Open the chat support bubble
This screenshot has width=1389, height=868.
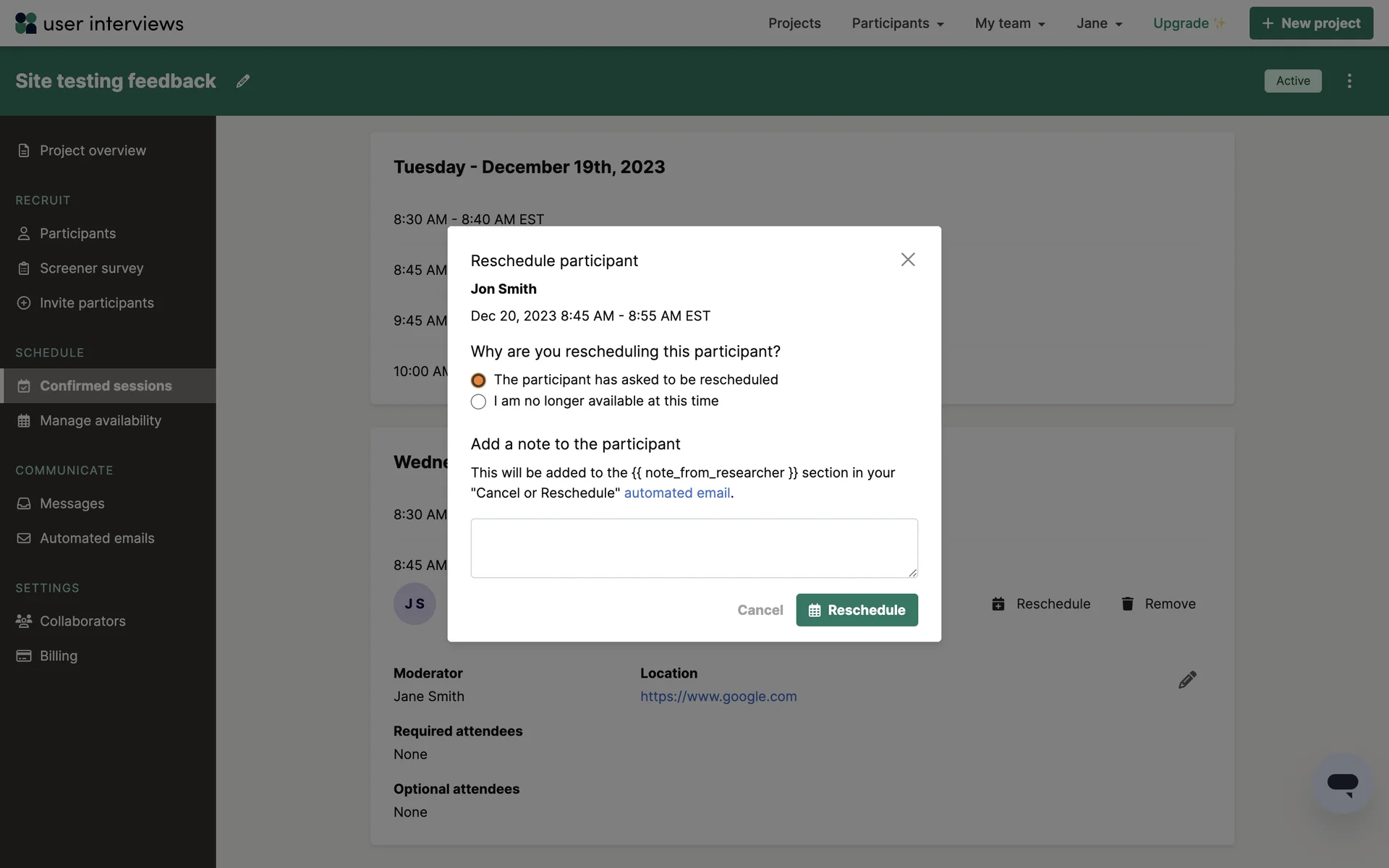pyautogui.click(x=1342, y=783)
